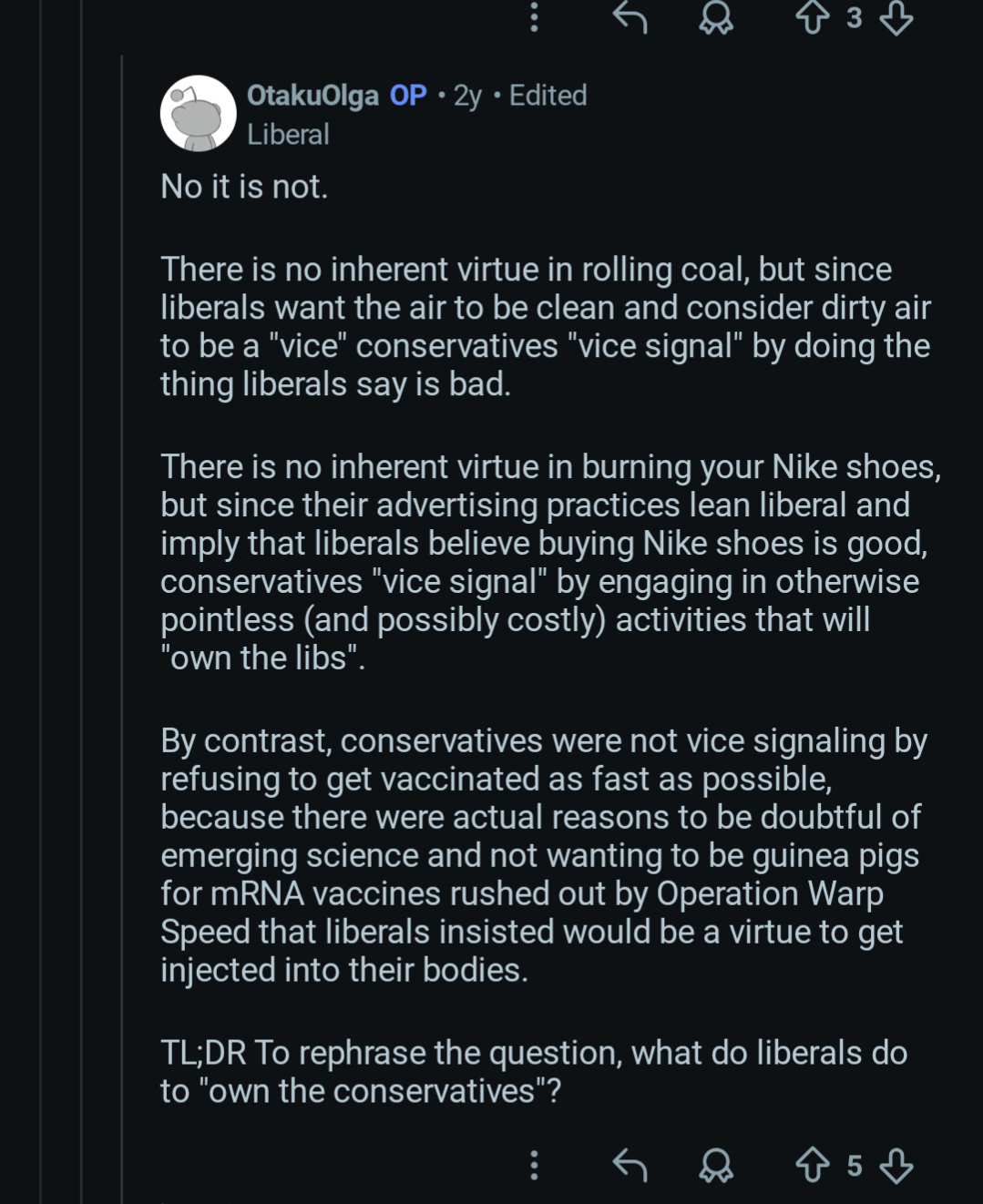Click the "Liberal" user flair
This screenshot has height=1204, width=983.
[x=288, y=135]
